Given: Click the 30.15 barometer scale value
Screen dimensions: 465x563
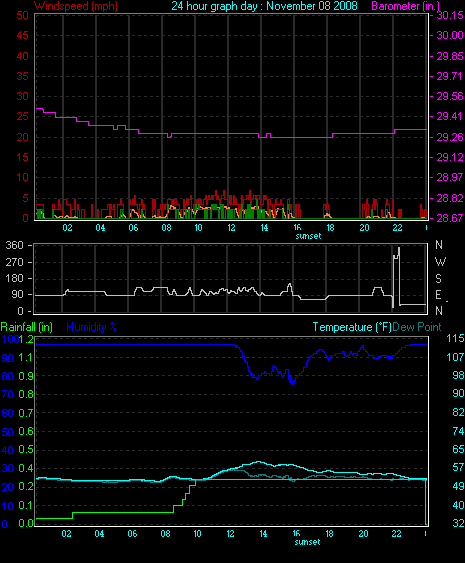Looking at the screenshot, I should (450, 15).
